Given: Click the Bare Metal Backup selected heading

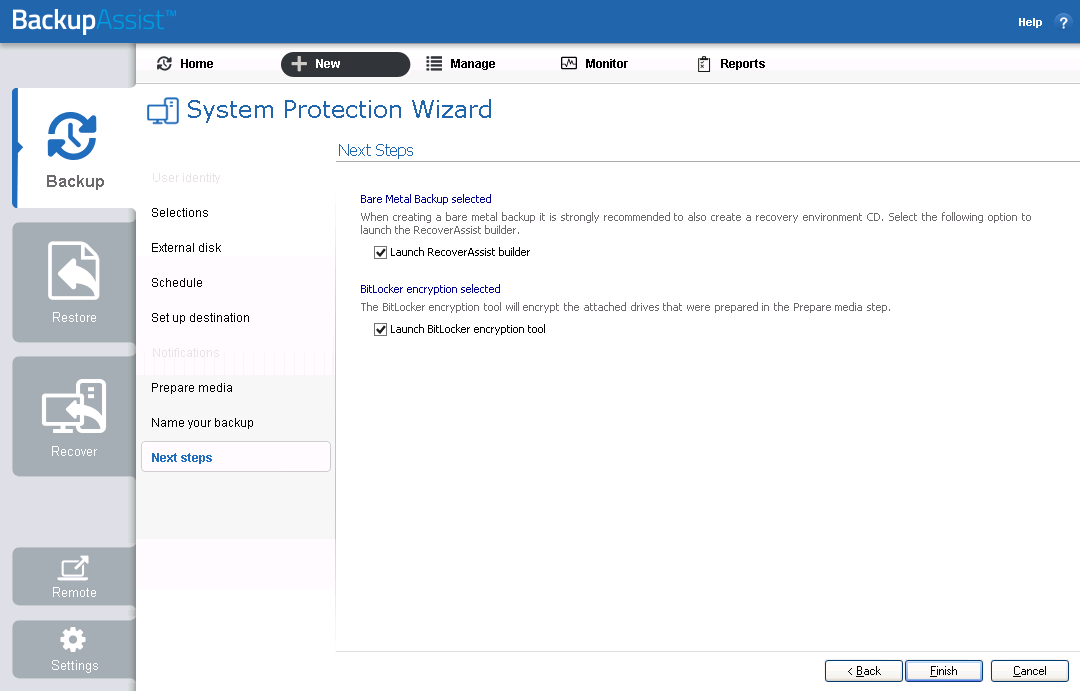Looking at the screenshot, I should click(426, 199).
